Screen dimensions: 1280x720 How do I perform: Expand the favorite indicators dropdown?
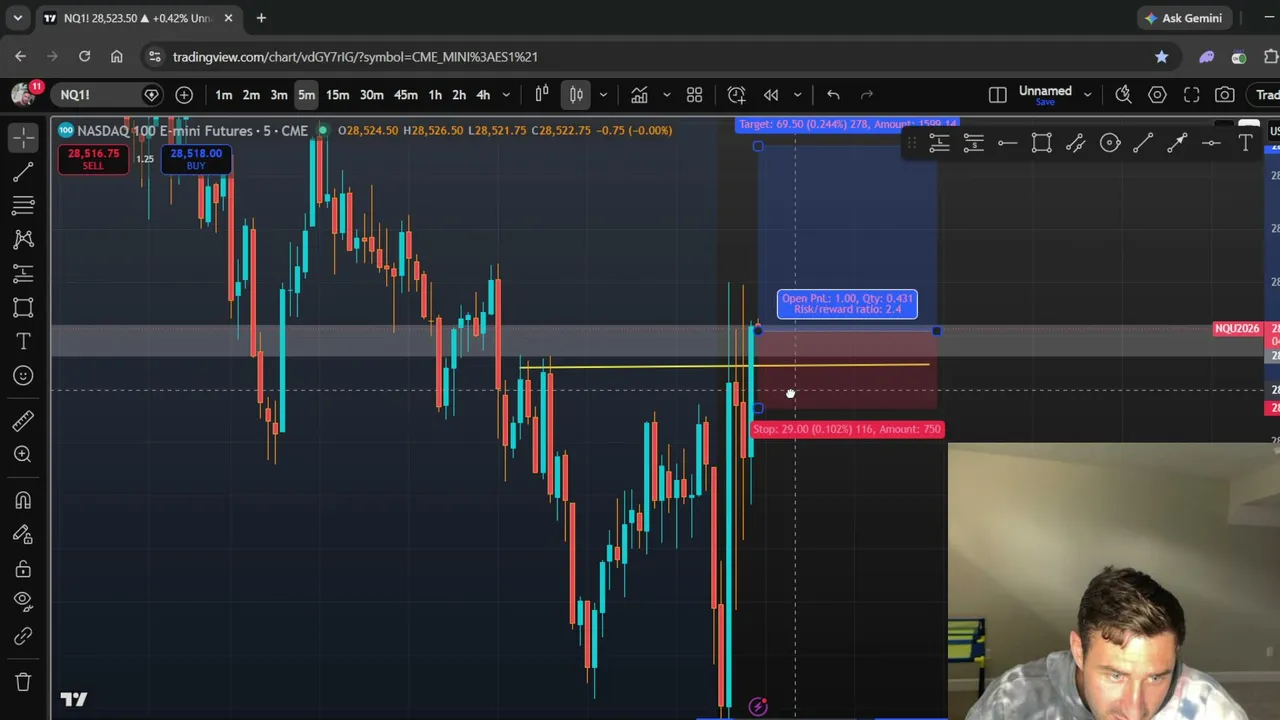(666, 95)
